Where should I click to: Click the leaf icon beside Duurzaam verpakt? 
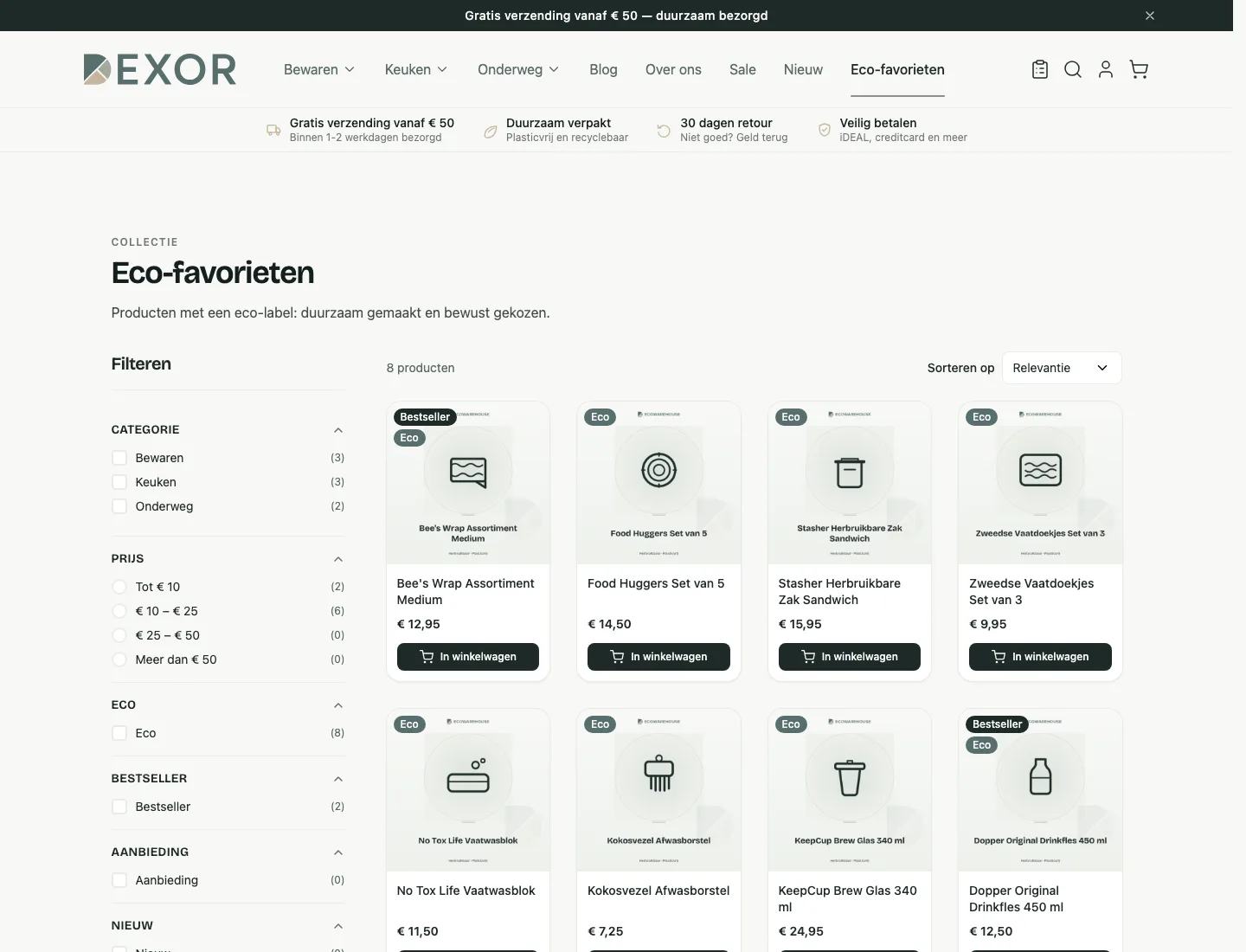click(490, 131)
